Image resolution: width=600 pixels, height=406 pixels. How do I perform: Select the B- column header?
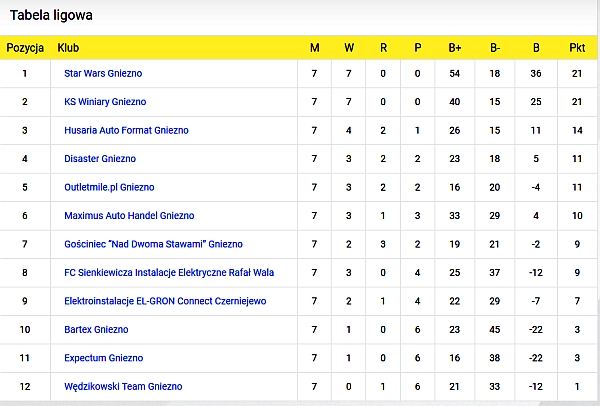tap(495, 48)
